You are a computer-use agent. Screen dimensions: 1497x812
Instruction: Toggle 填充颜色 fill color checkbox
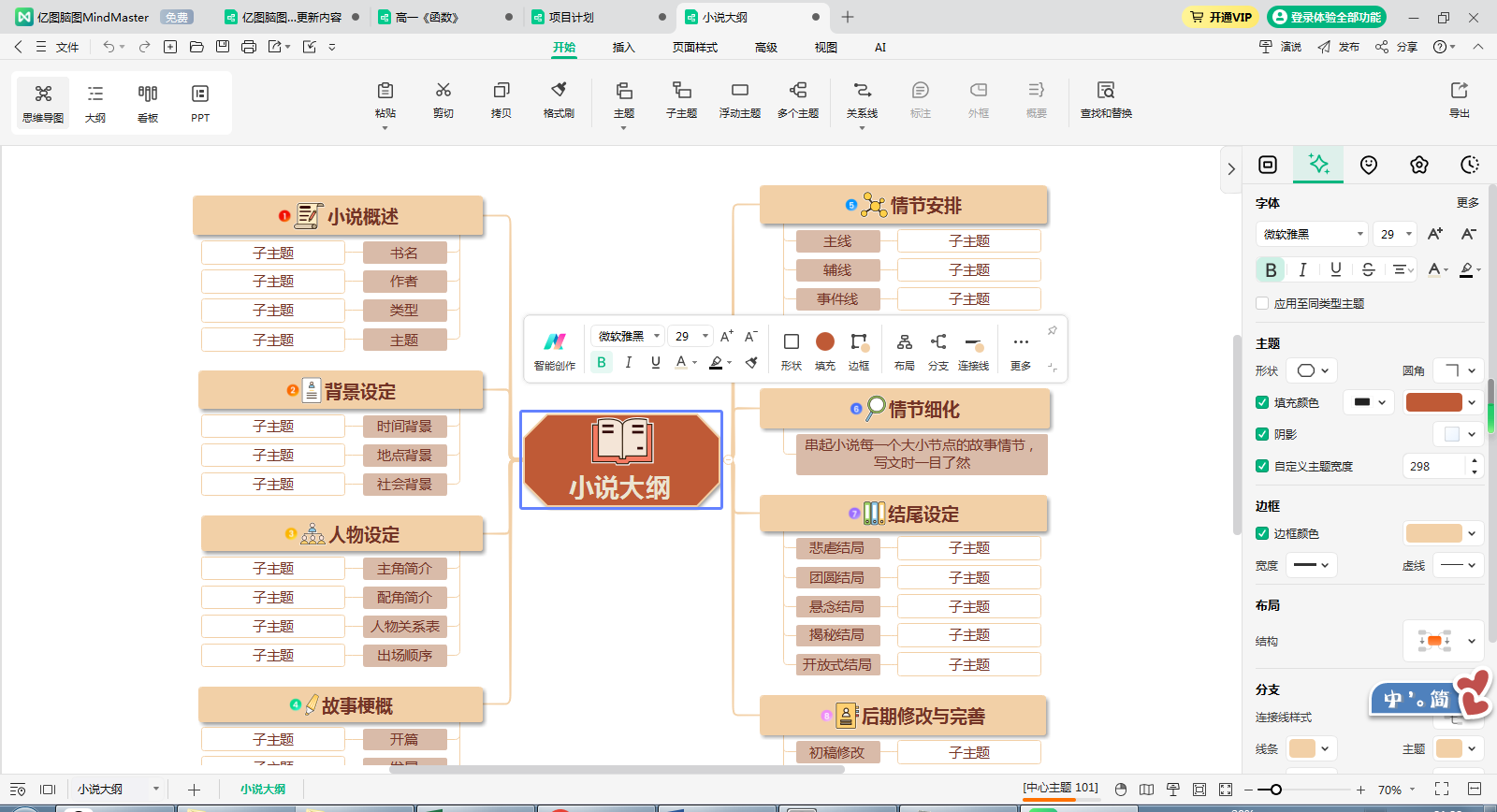tap(1262, 402)
